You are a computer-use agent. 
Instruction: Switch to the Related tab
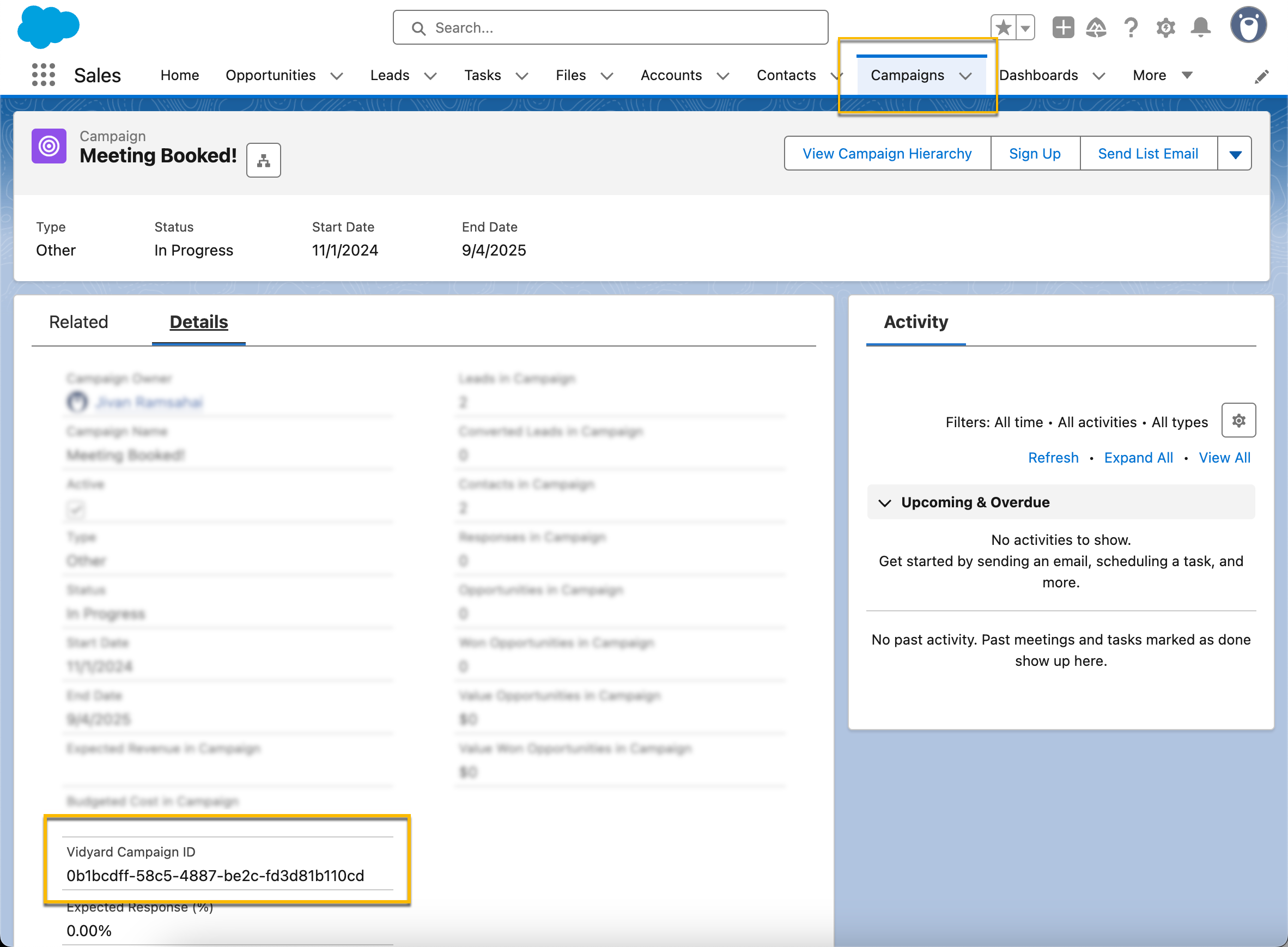tap(78, 322)
